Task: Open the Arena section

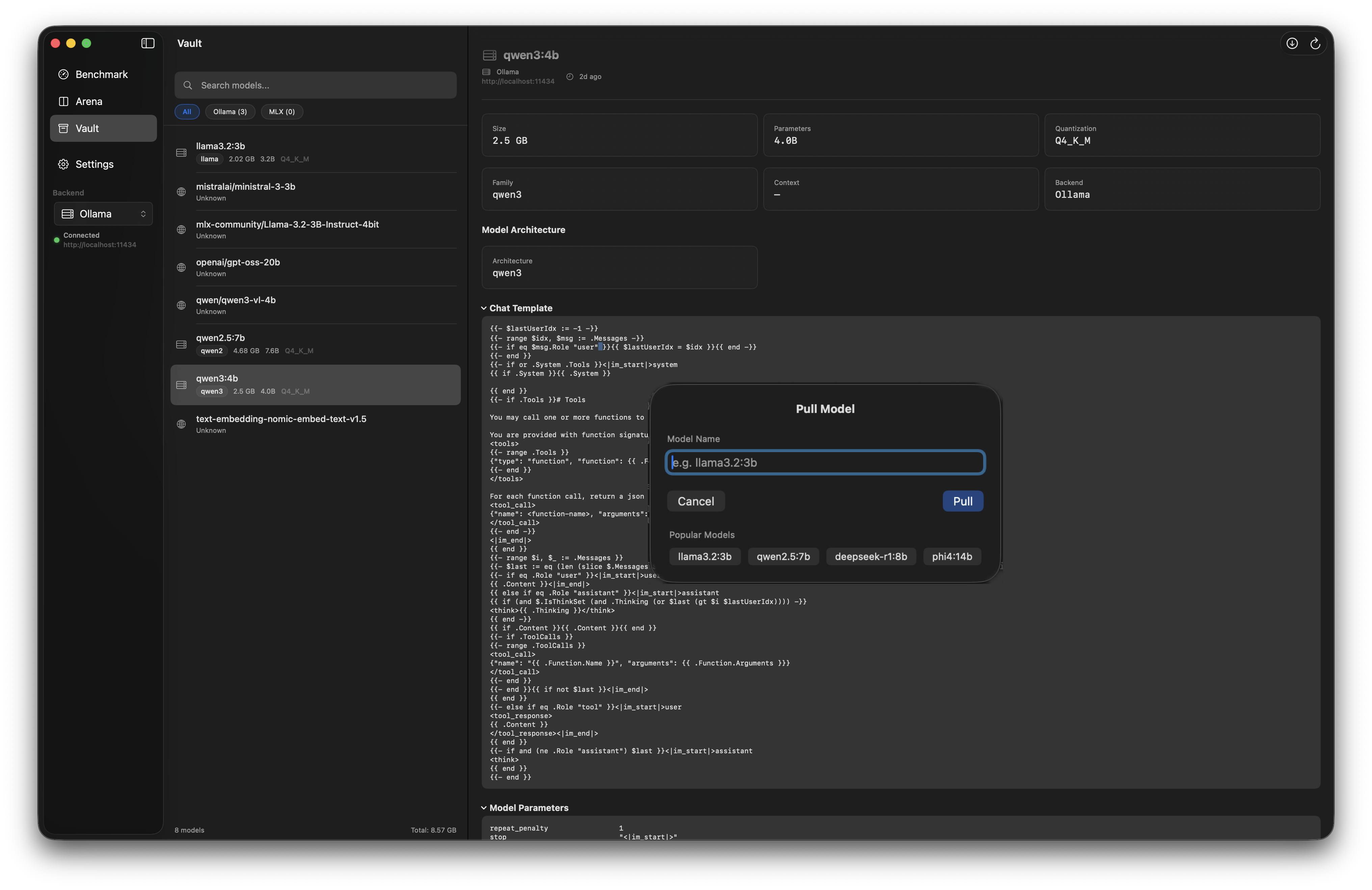Action: [89, 101]
